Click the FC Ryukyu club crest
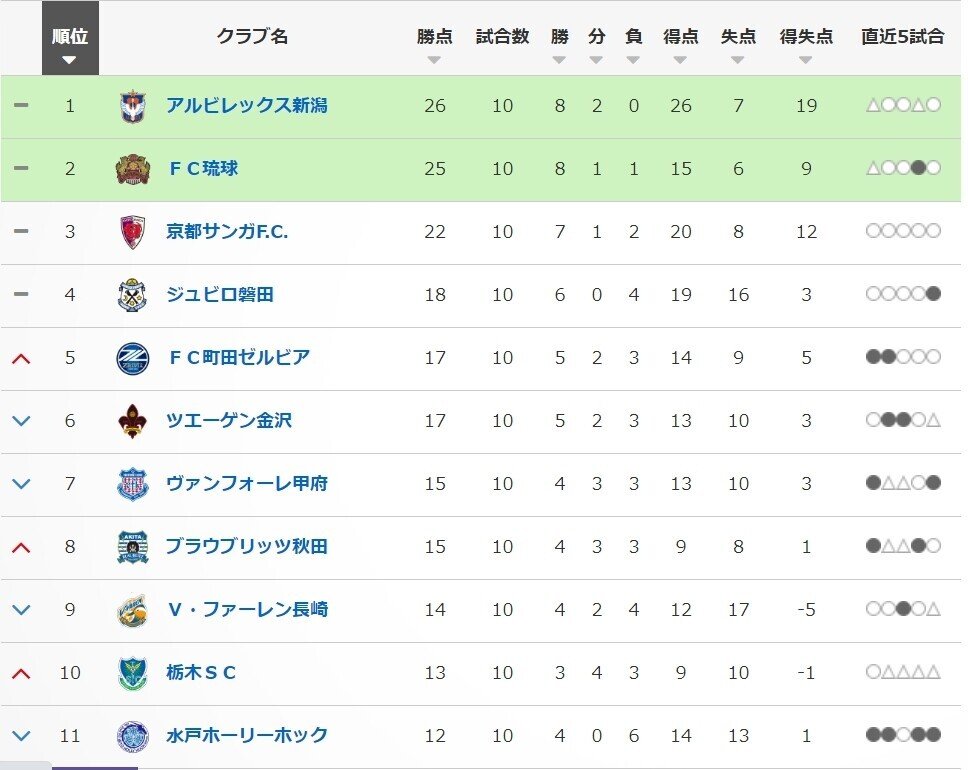 [132, 169]
